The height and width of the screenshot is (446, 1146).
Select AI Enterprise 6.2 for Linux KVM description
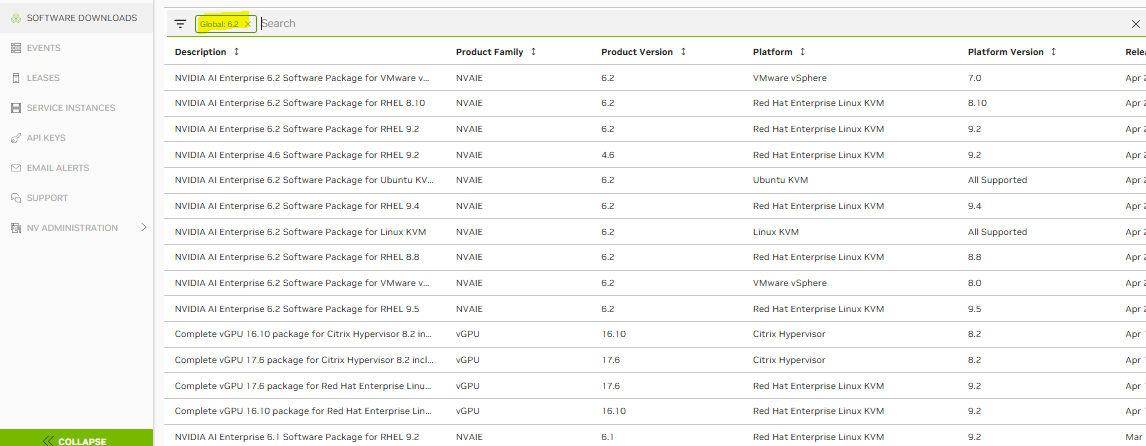click(300, 232)
